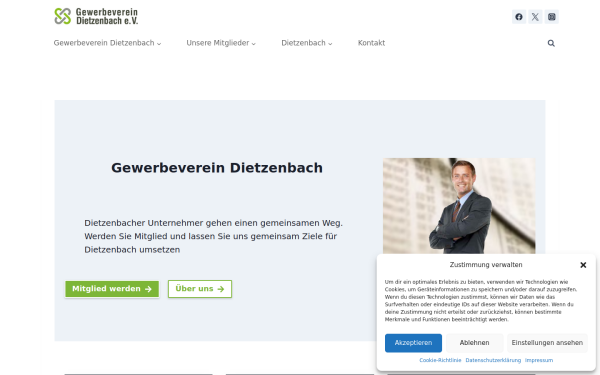Screen dimensions: 600x375
Task: Open the Cookie-Richtlinie link
Action: (x=440, y=360)
